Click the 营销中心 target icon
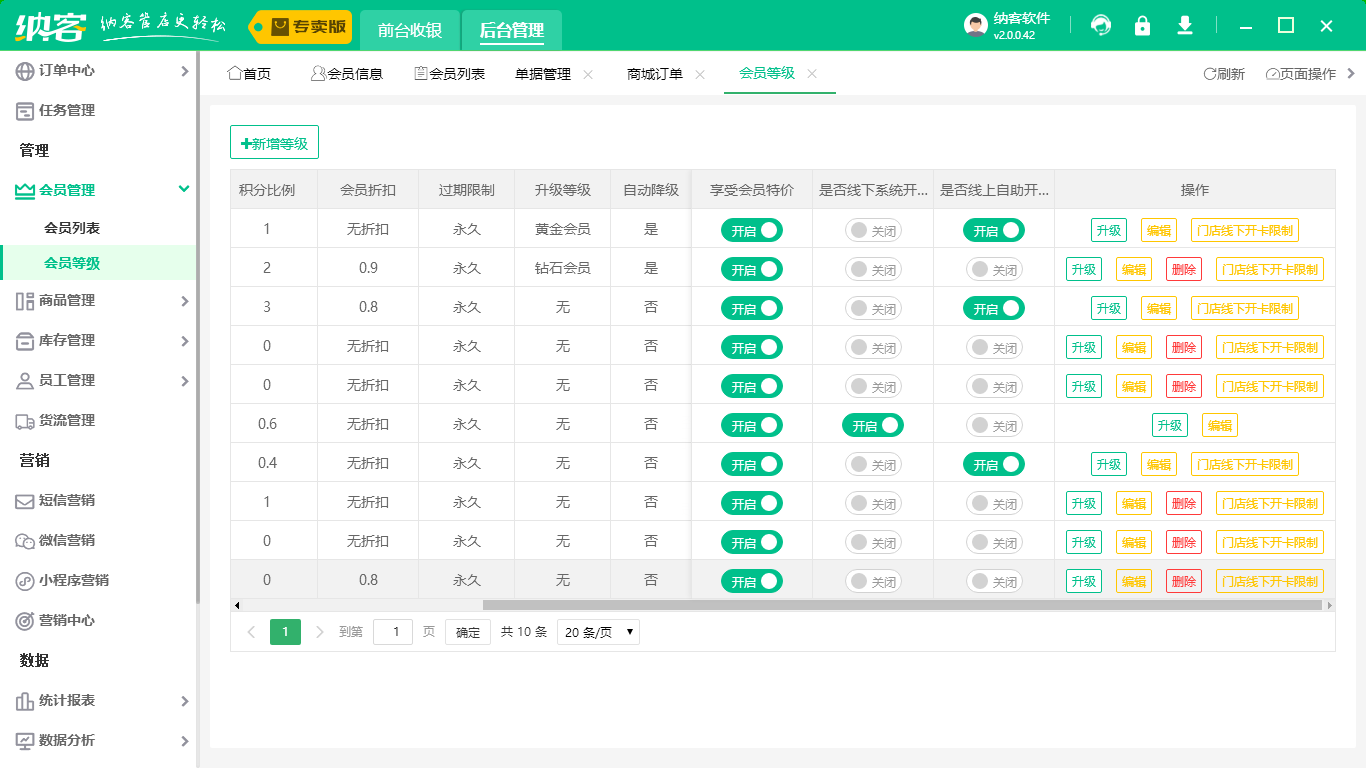 25,621
